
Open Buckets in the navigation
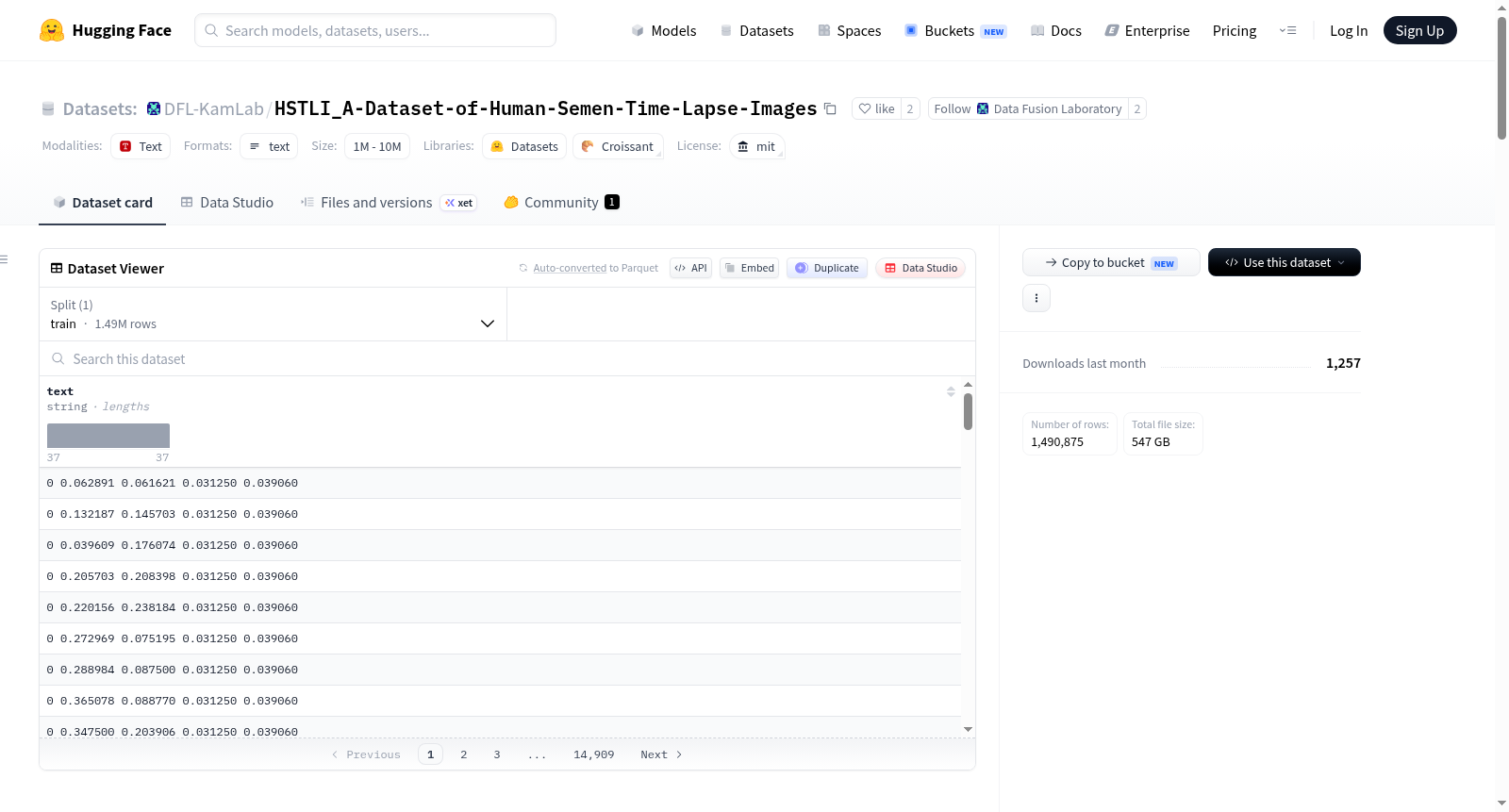pos(955,31)
